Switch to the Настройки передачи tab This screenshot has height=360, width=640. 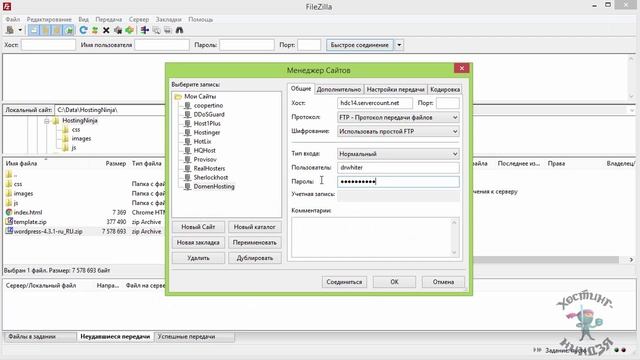click(395, 89)
